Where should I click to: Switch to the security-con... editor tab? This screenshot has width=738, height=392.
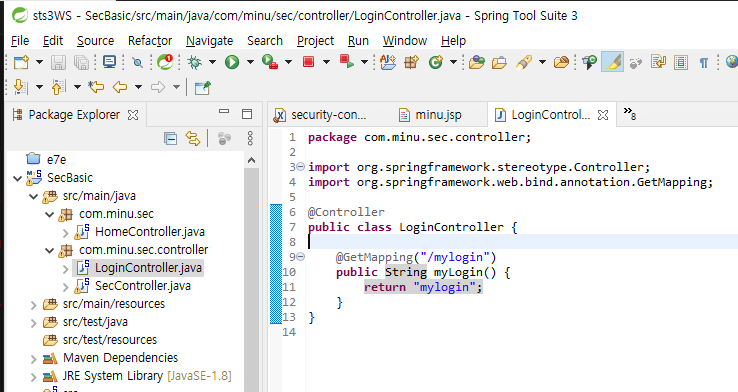pos(320,115)
